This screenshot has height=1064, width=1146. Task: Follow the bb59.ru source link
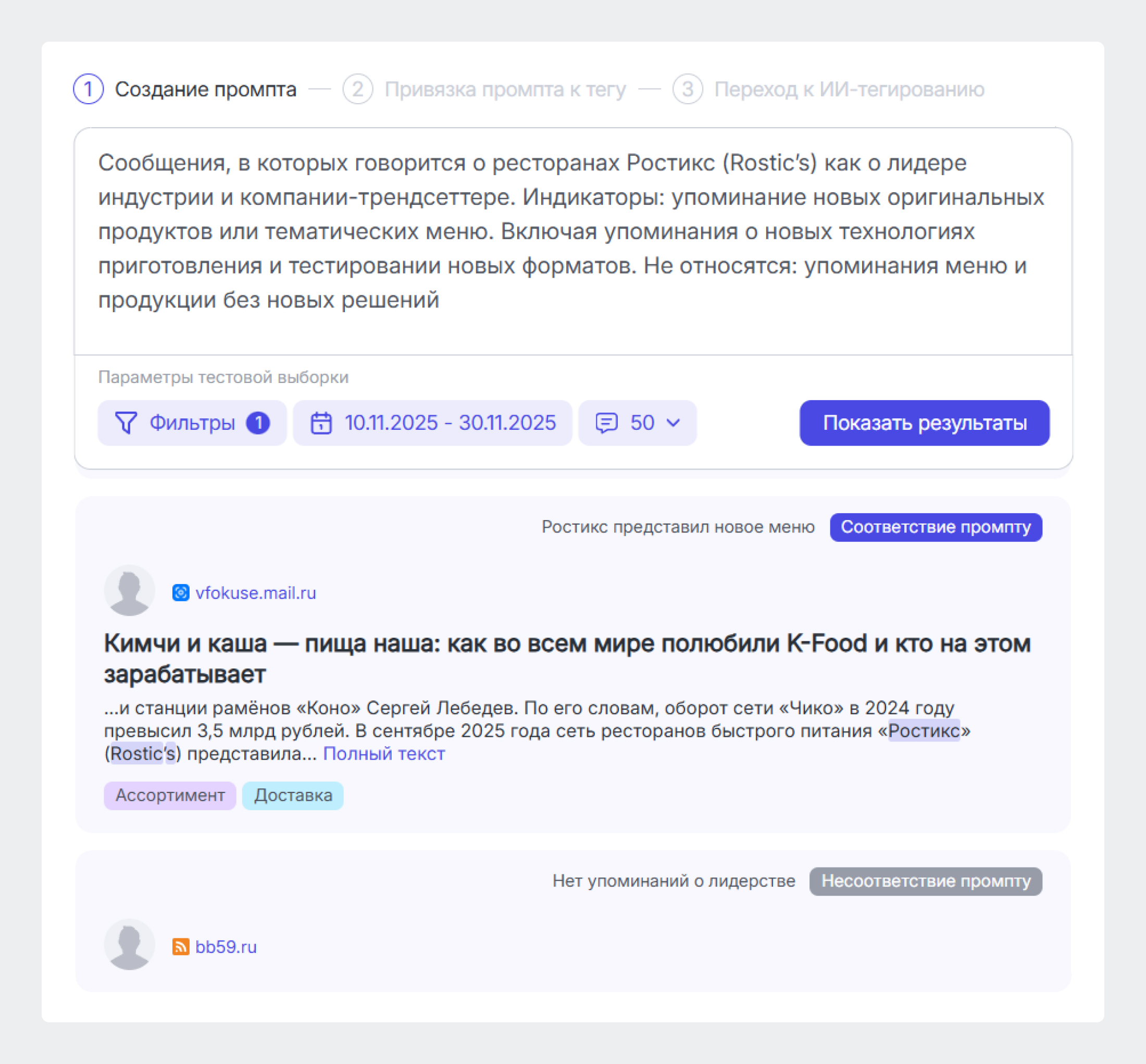click(x=226, y=946)
